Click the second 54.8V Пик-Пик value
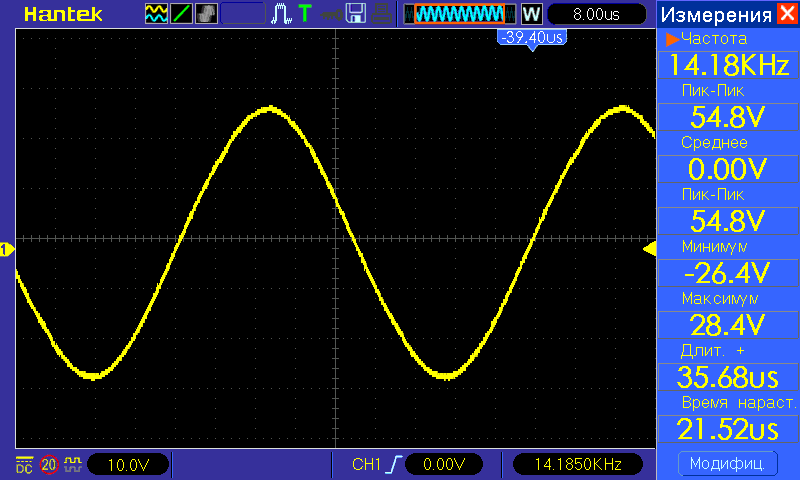The width and height of the screenshot is (800, 480). (728, 221)
